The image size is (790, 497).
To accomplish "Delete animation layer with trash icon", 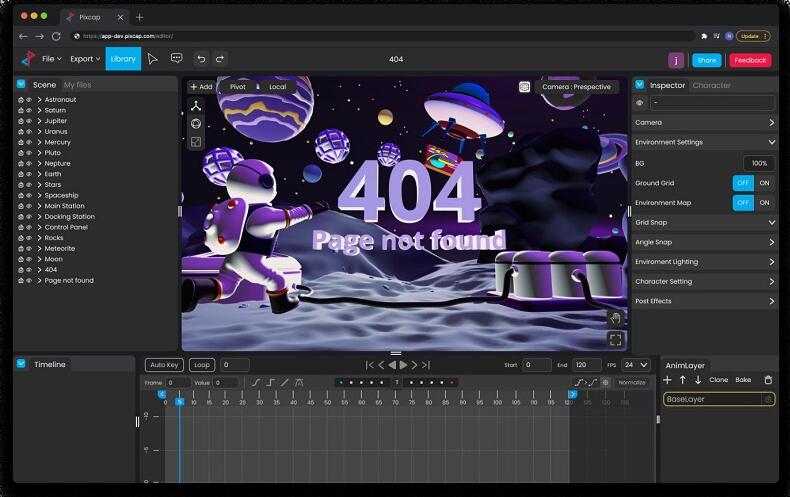I will pos(767,380).
